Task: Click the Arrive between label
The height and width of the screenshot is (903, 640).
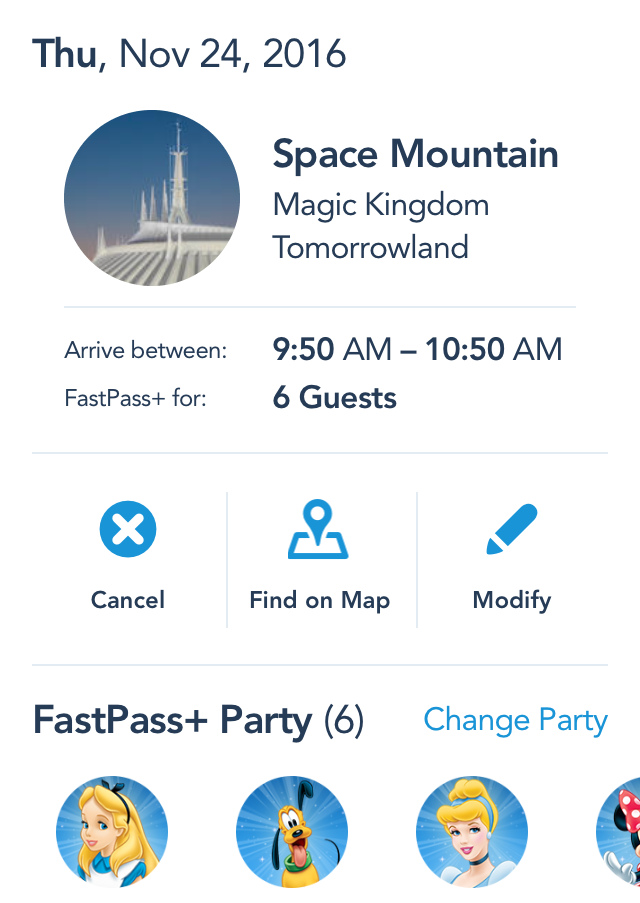Action: pyautogui.click(x=146, y=350)
